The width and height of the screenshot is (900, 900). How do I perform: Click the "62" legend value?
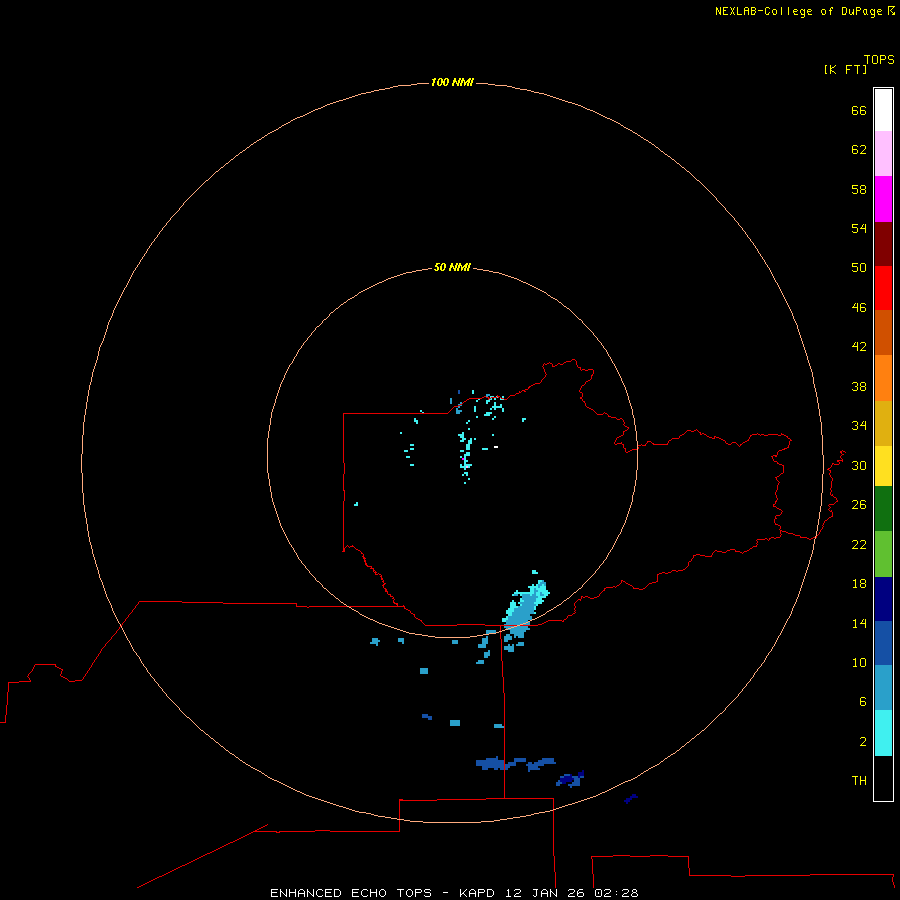coord(859,150)
